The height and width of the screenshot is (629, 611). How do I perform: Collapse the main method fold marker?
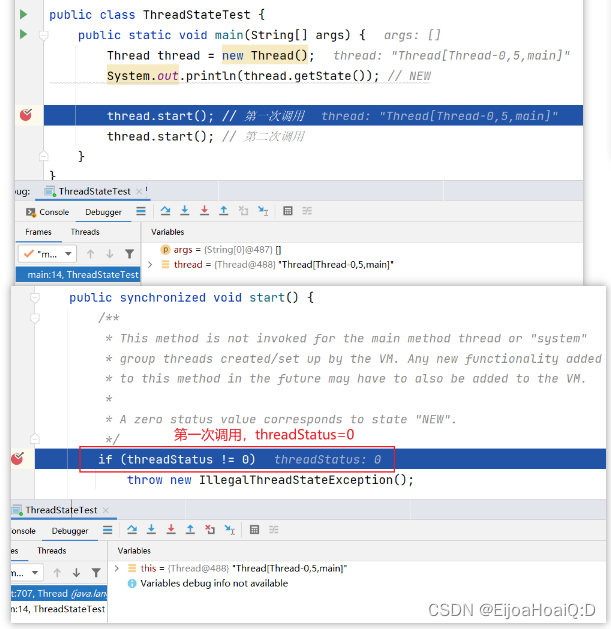click(44, 36)
